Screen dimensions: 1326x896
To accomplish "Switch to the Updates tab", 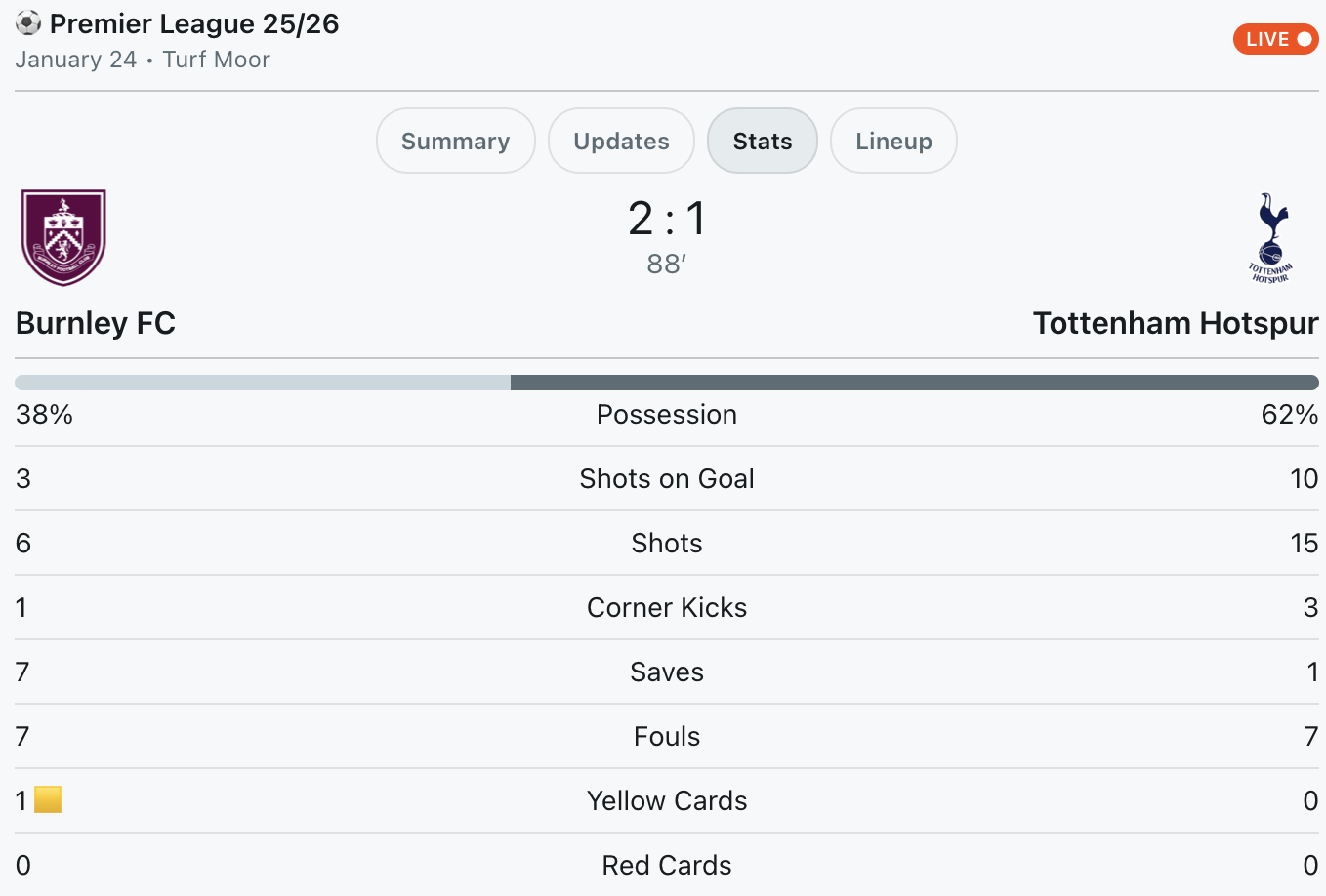I will click(621, 141).
